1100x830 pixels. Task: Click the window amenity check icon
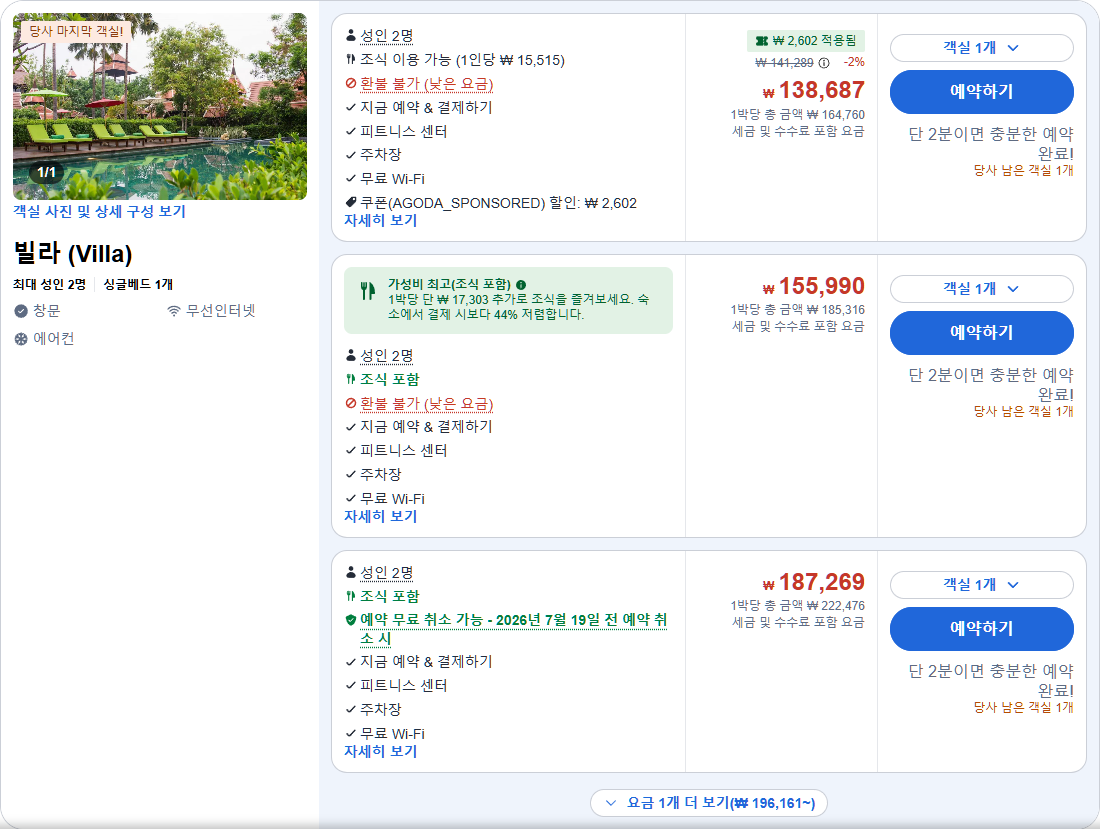click(21, 311)
